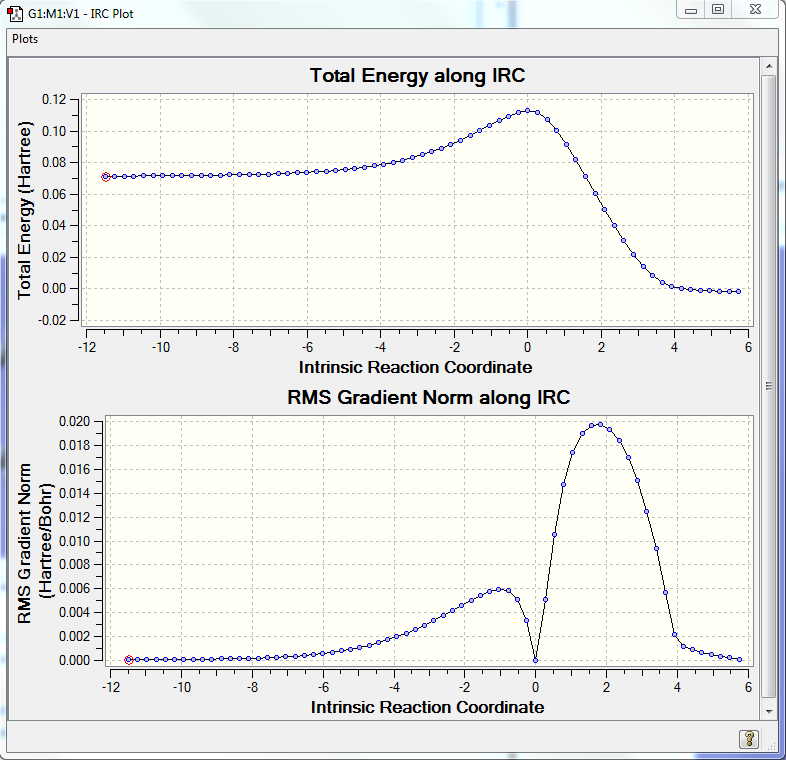Maximize the IRC Plot window
This screenshot has width=786, height=760.
(718, 10)
